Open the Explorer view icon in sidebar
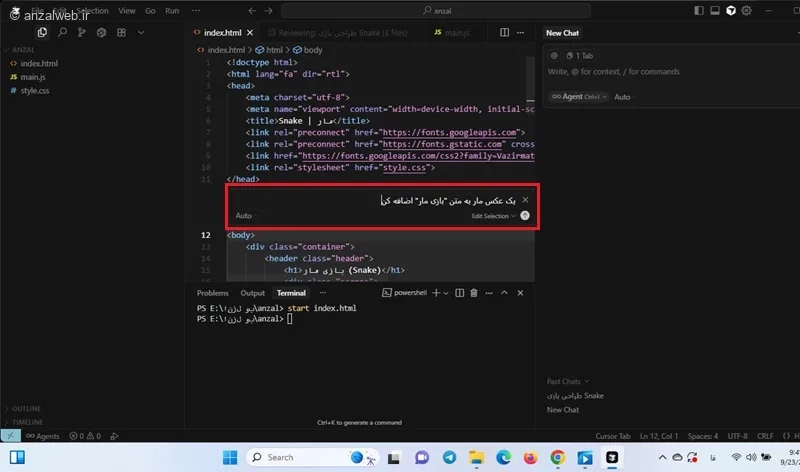800x472 pixels. click(42, 33)
